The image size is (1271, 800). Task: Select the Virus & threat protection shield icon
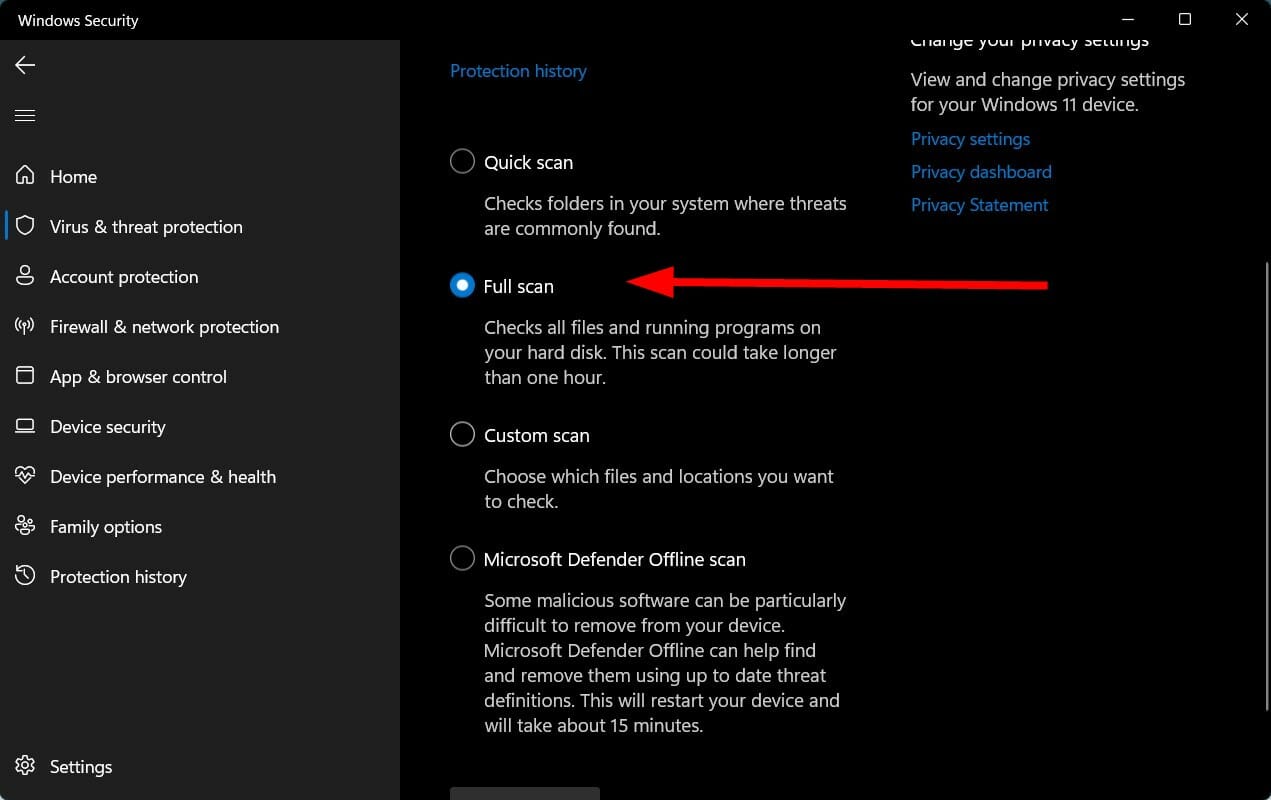24,226
